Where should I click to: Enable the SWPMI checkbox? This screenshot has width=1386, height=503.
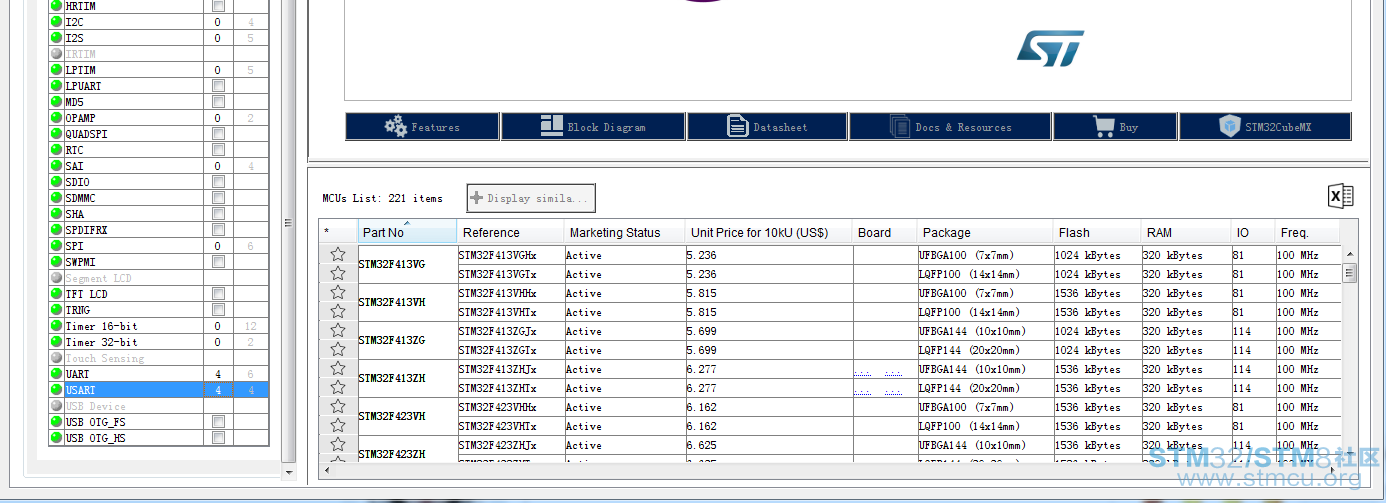218,262
